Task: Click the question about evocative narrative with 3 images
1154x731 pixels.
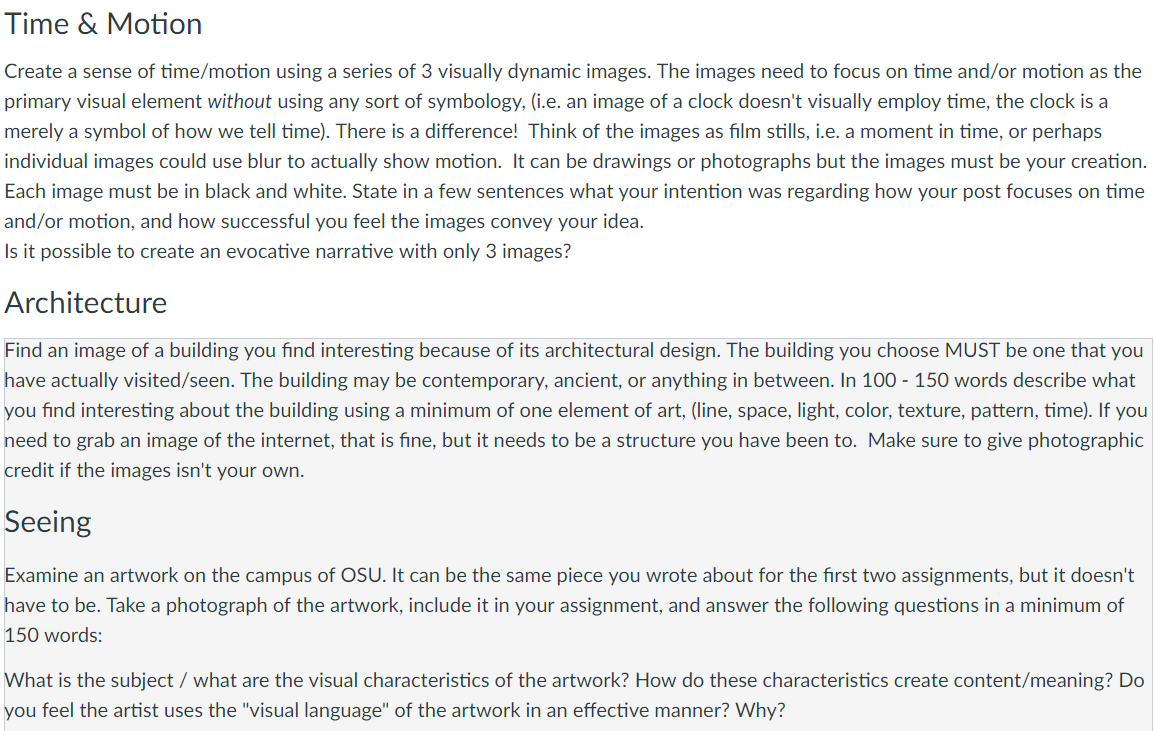Action: click(x=288, y=252)
